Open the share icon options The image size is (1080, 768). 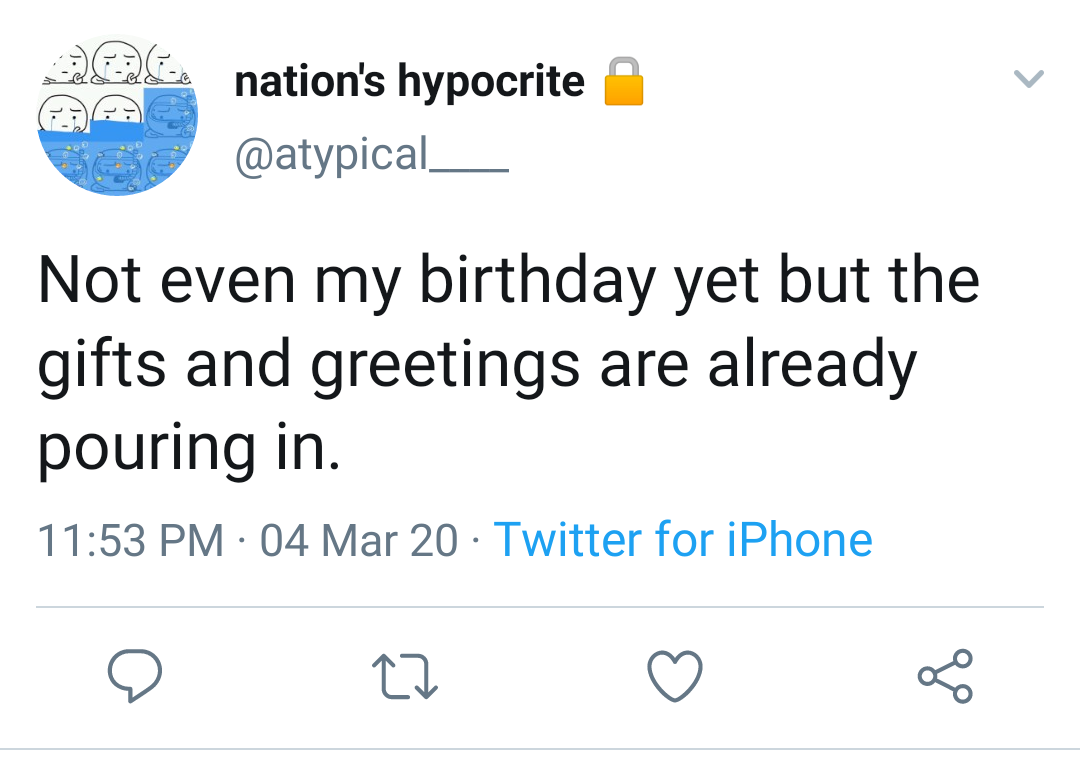(944, 675)
